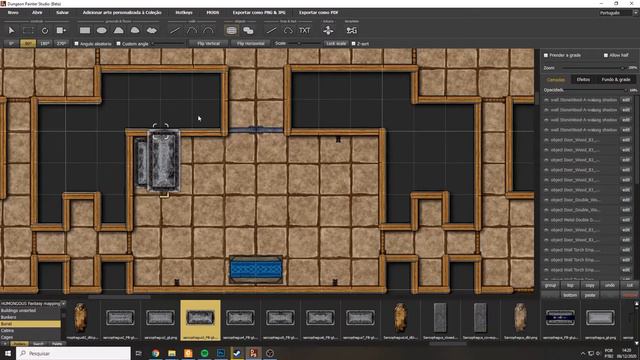Select the multiple objects scatter tool
Image resolution: width=640 pixels, height=360 pixels.
click(x=248, y=30)
